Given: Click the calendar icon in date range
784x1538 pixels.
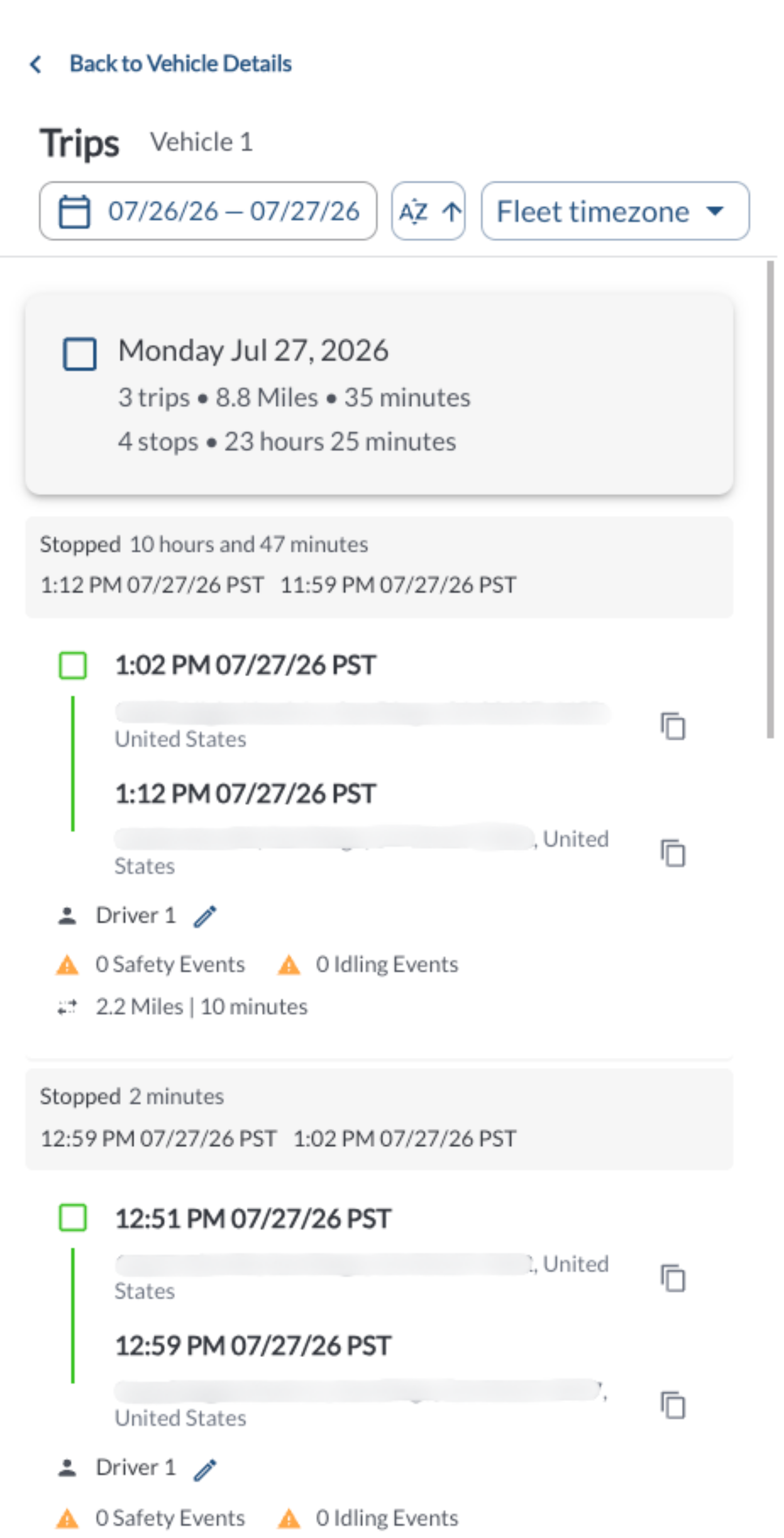Looking at the screenshot, I should 75,211.
